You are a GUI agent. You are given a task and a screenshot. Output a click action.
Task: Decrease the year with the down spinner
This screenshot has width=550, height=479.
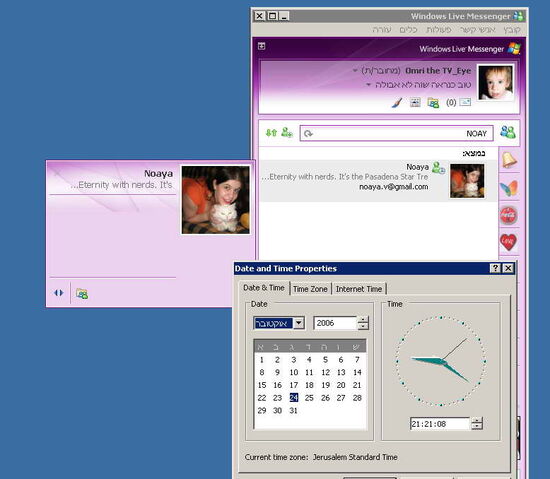click(363, 326)
